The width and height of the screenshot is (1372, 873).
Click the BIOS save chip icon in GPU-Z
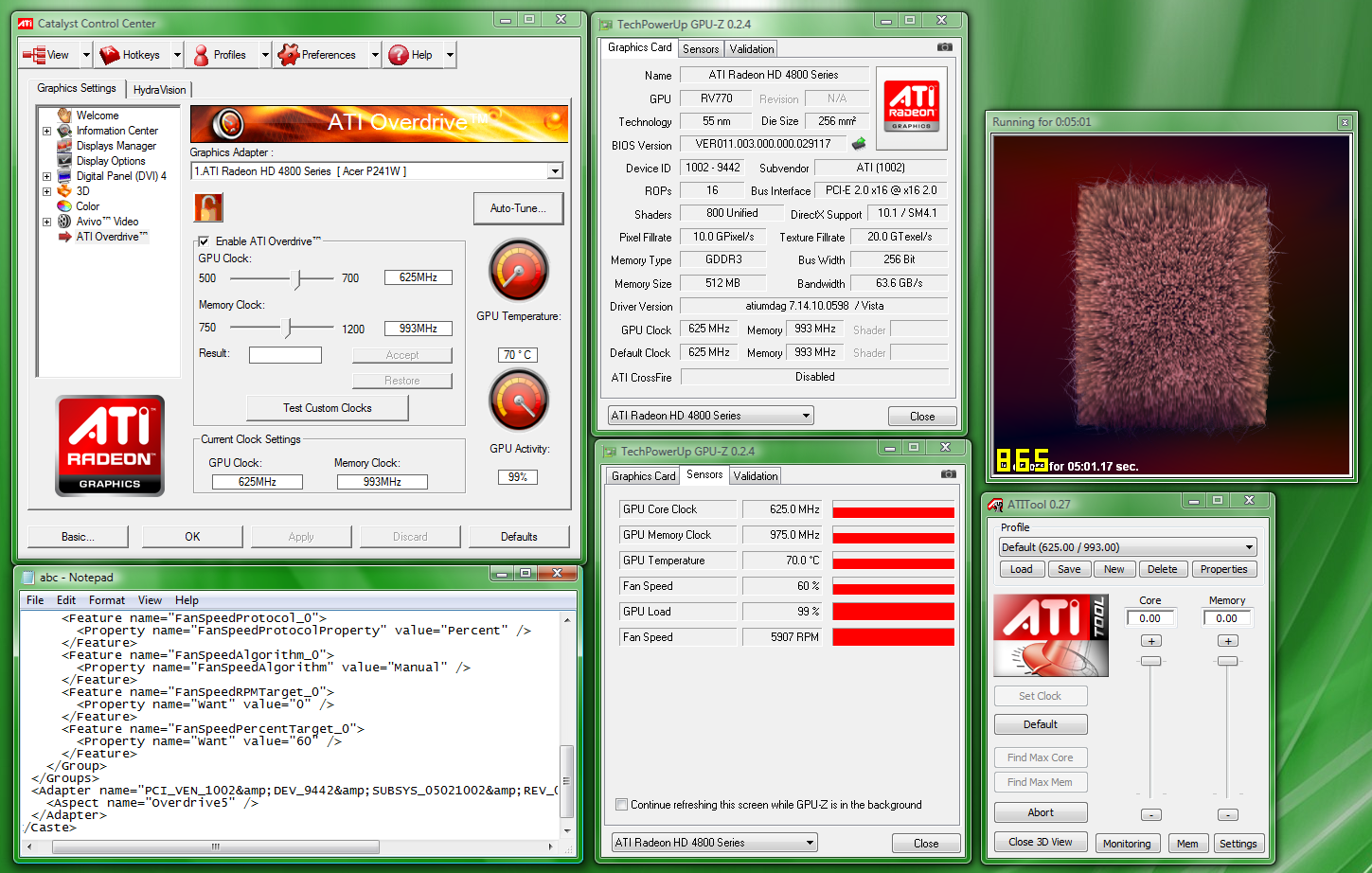tap(859, 144)
